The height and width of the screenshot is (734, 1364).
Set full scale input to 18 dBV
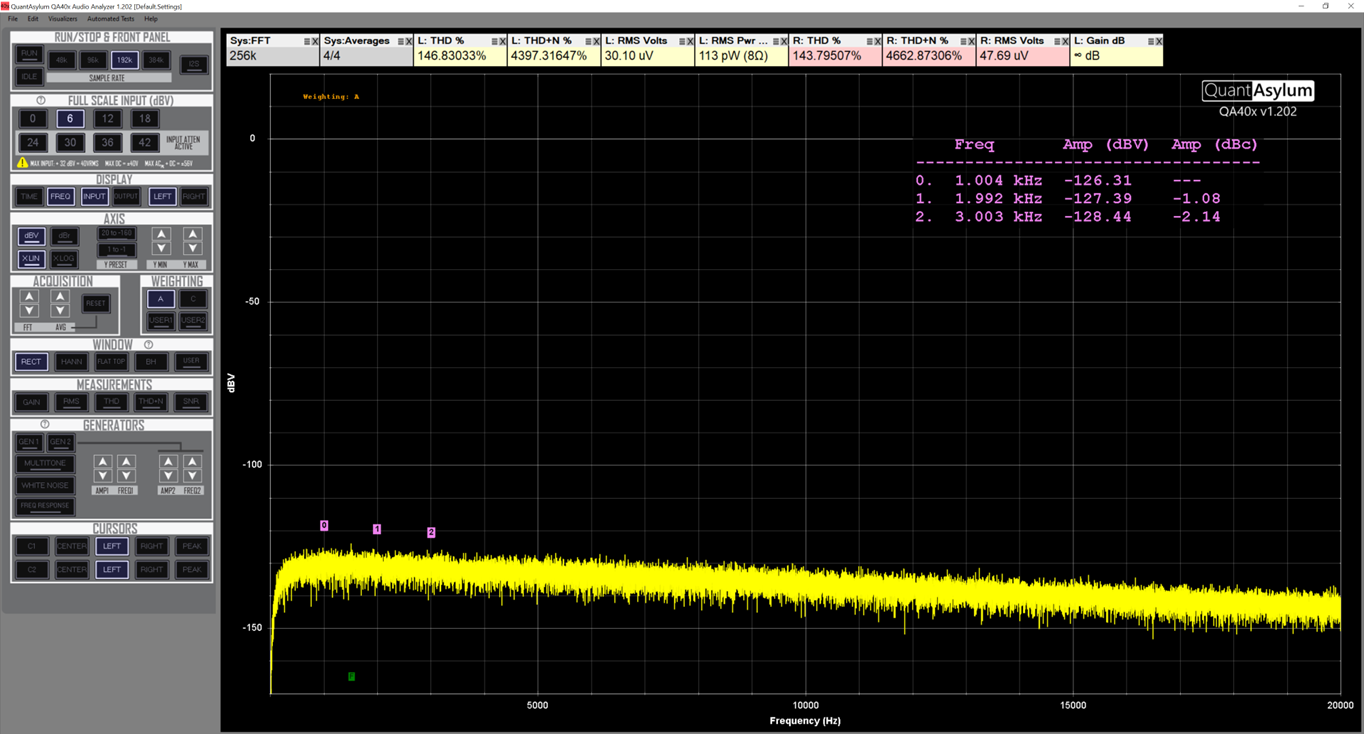click(x=144, y=118)
